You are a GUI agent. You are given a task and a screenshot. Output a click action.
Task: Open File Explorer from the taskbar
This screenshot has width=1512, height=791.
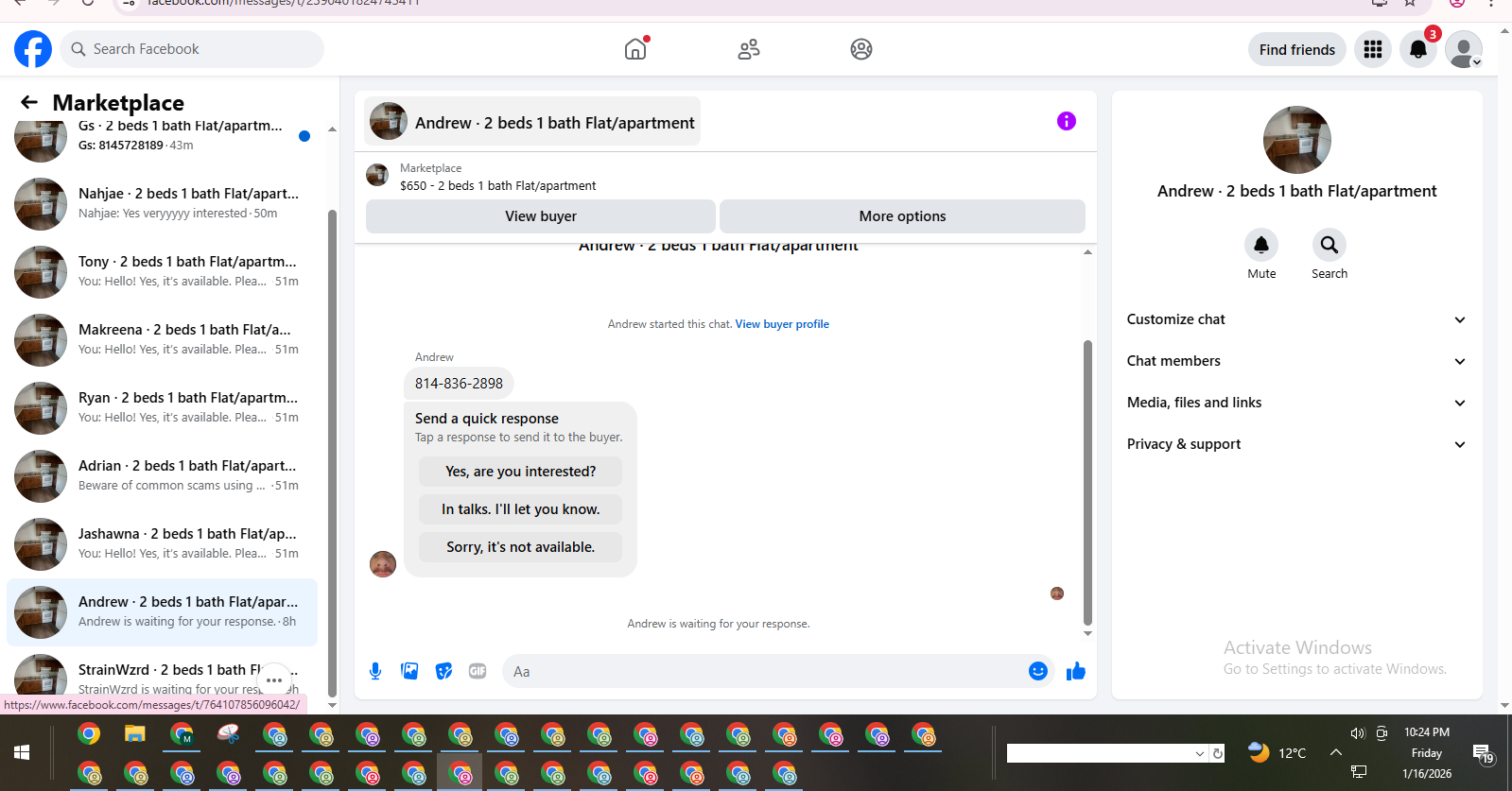point(135,734)
